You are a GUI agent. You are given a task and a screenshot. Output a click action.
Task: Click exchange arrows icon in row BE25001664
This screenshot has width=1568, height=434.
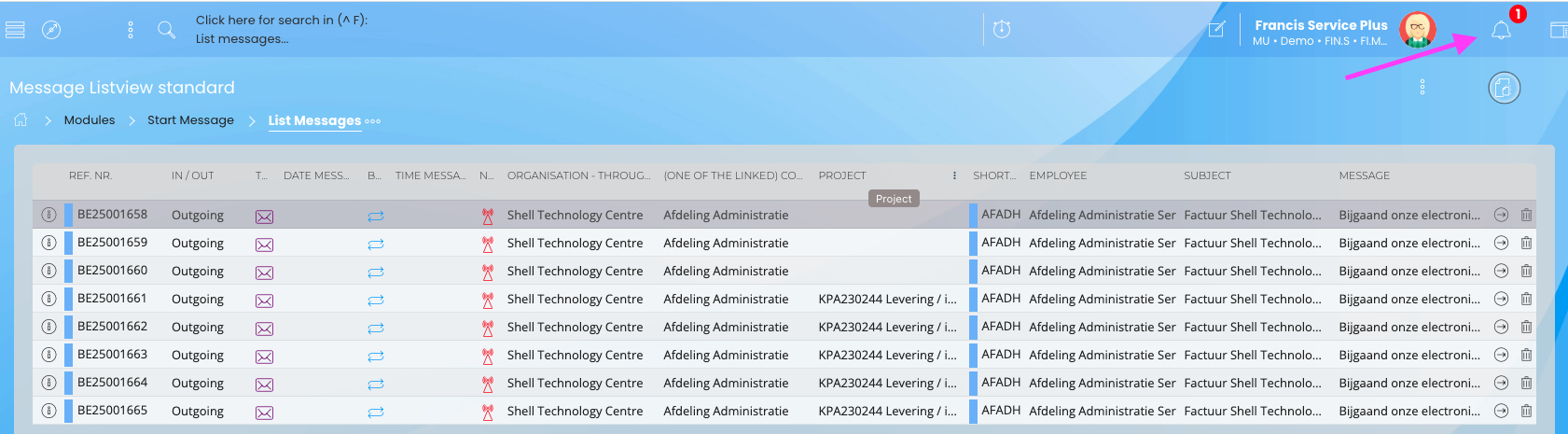tap(376, 385)
